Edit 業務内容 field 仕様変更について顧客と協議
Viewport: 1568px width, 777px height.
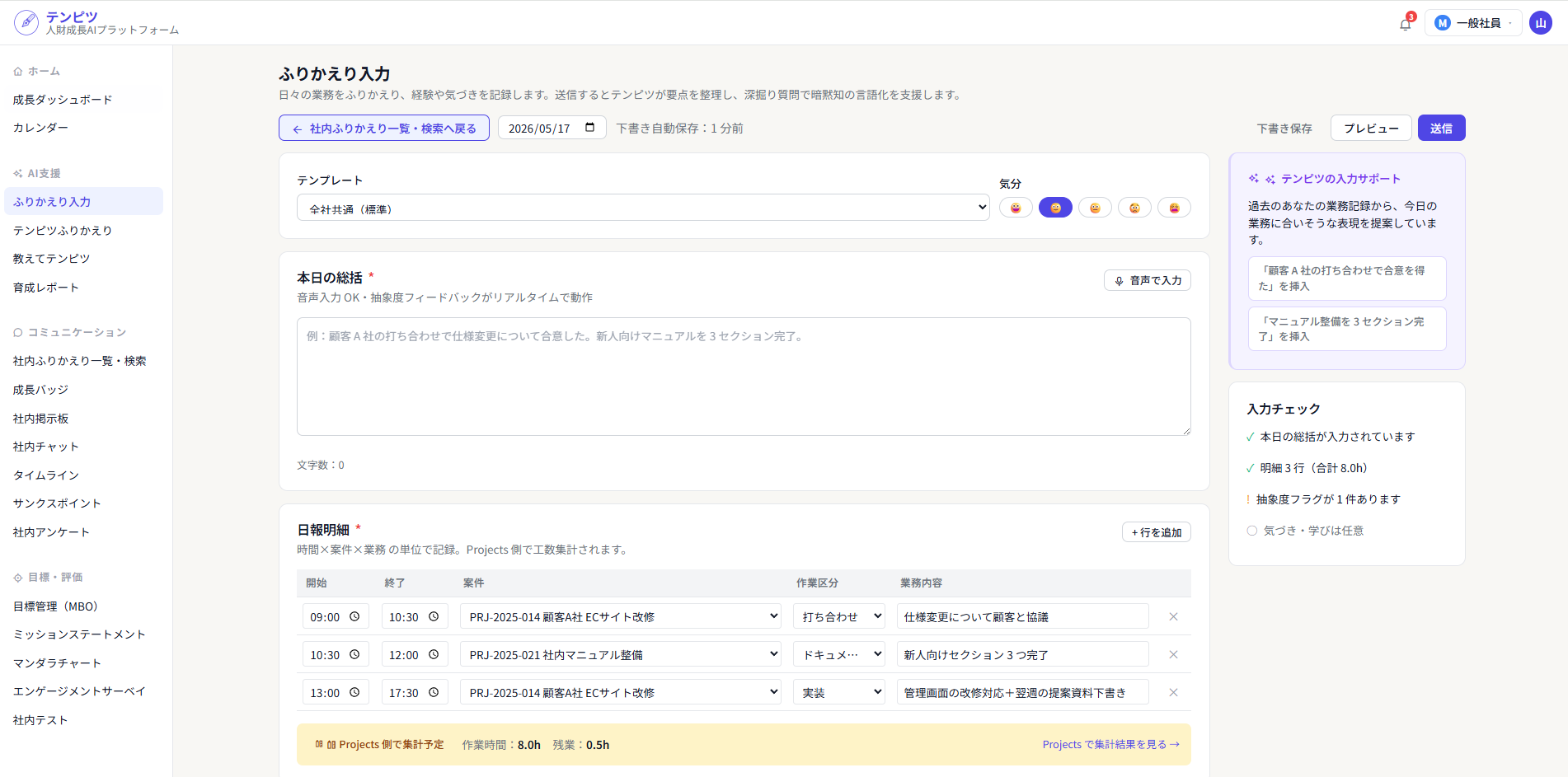coord(1022,616)
